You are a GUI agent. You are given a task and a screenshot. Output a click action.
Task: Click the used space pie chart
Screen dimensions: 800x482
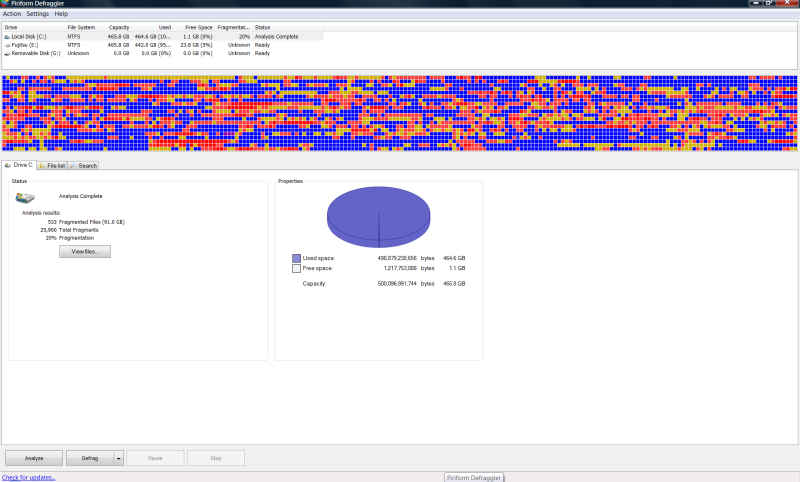pos(379,217)
